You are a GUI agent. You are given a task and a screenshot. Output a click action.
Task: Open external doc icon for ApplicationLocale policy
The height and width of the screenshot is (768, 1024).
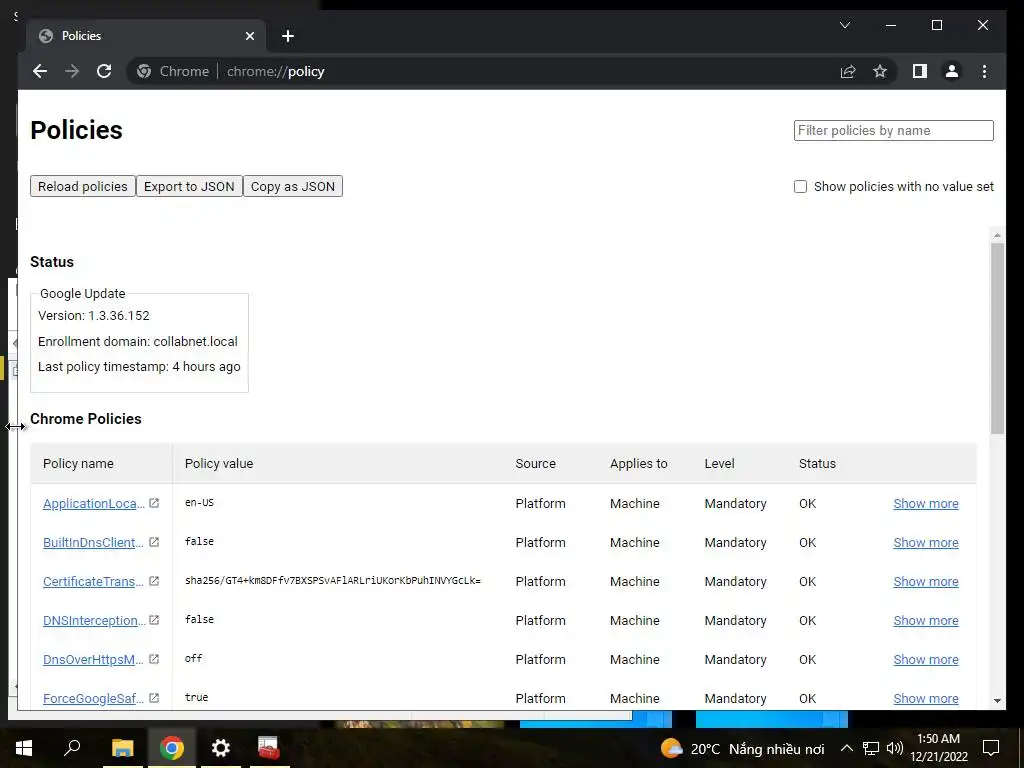pyautogui.click(x=154, y=503)
